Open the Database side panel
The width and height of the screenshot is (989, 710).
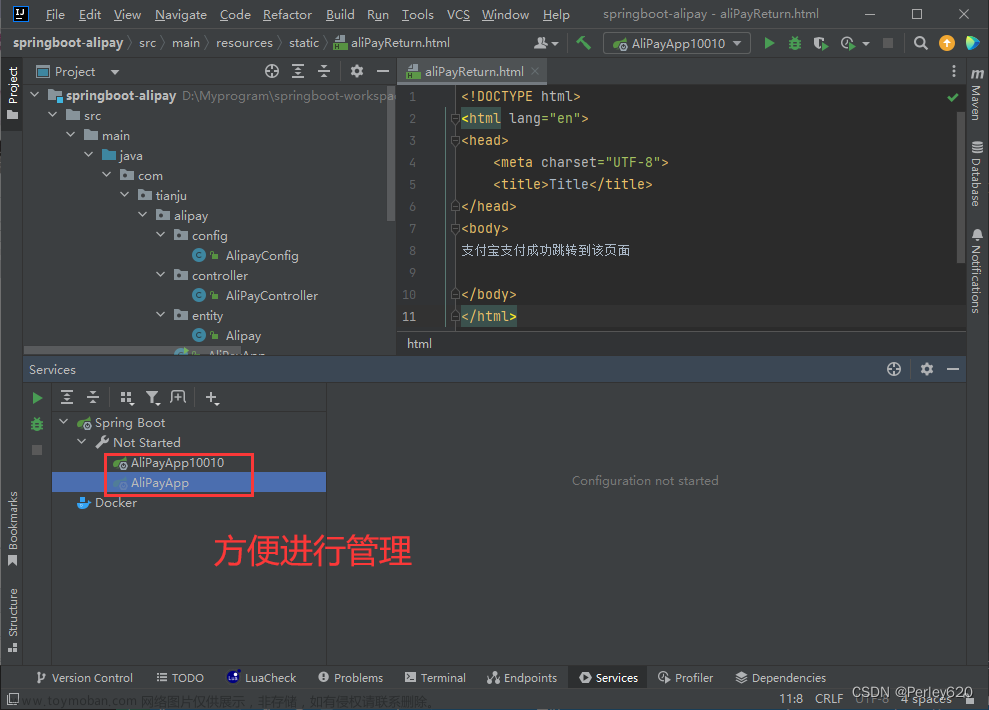tap(976, 175)
